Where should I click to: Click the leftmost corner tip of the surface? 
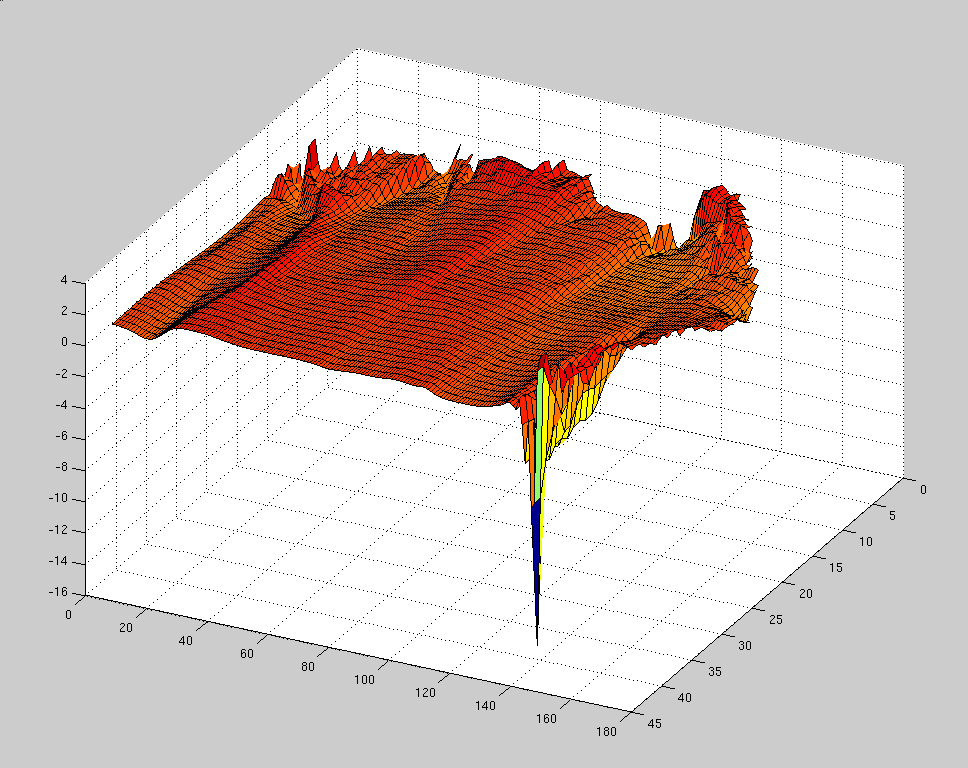[x=118, y=322]
